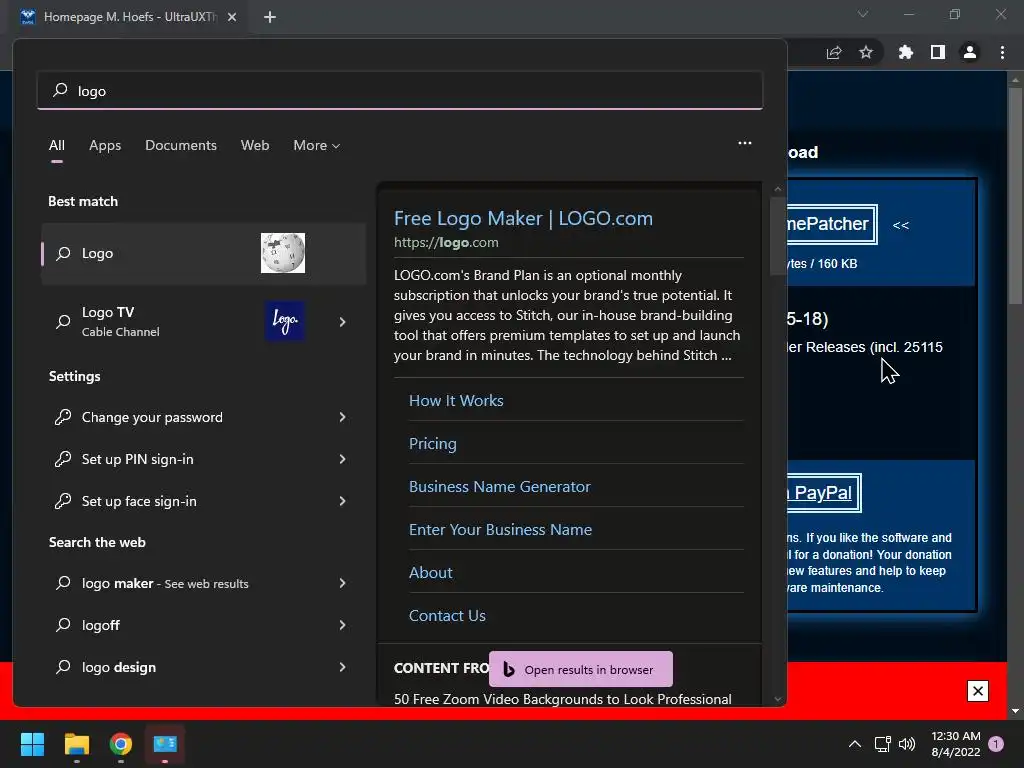Click the 12:30 AM date and time
Viewport: 1024px width, 768px height.
coord(955,744)
